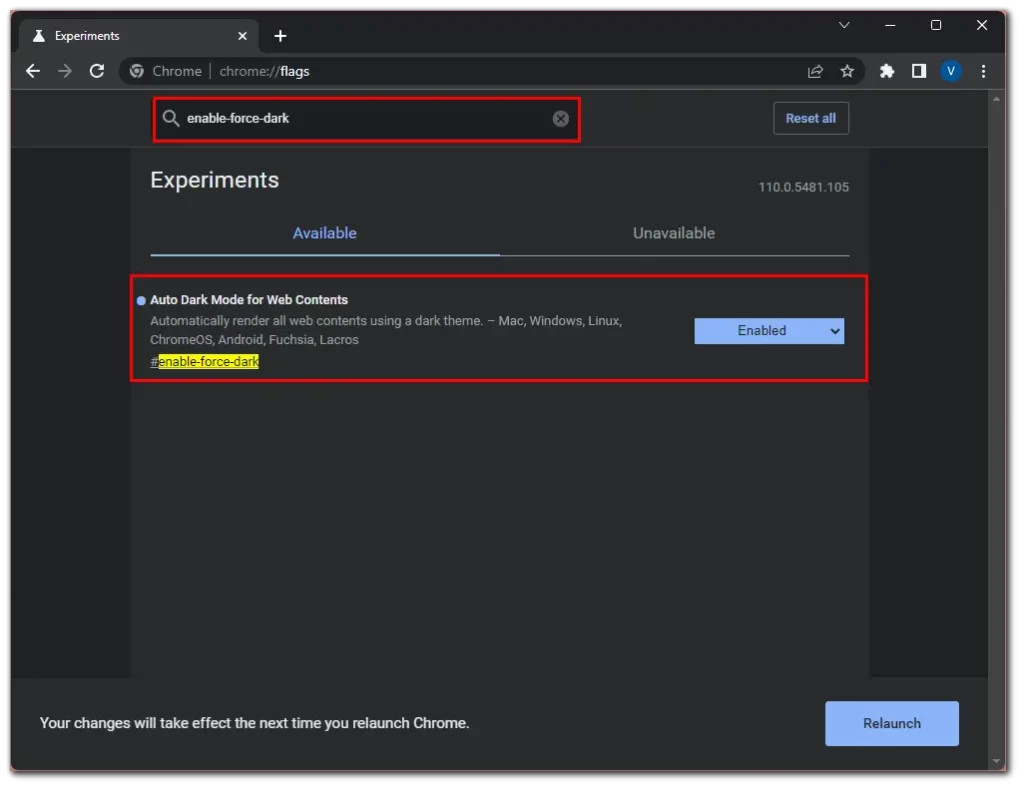This screenshot has width=1024, height=789.
Task: Toggle the side panel icon
Action: 919,71
